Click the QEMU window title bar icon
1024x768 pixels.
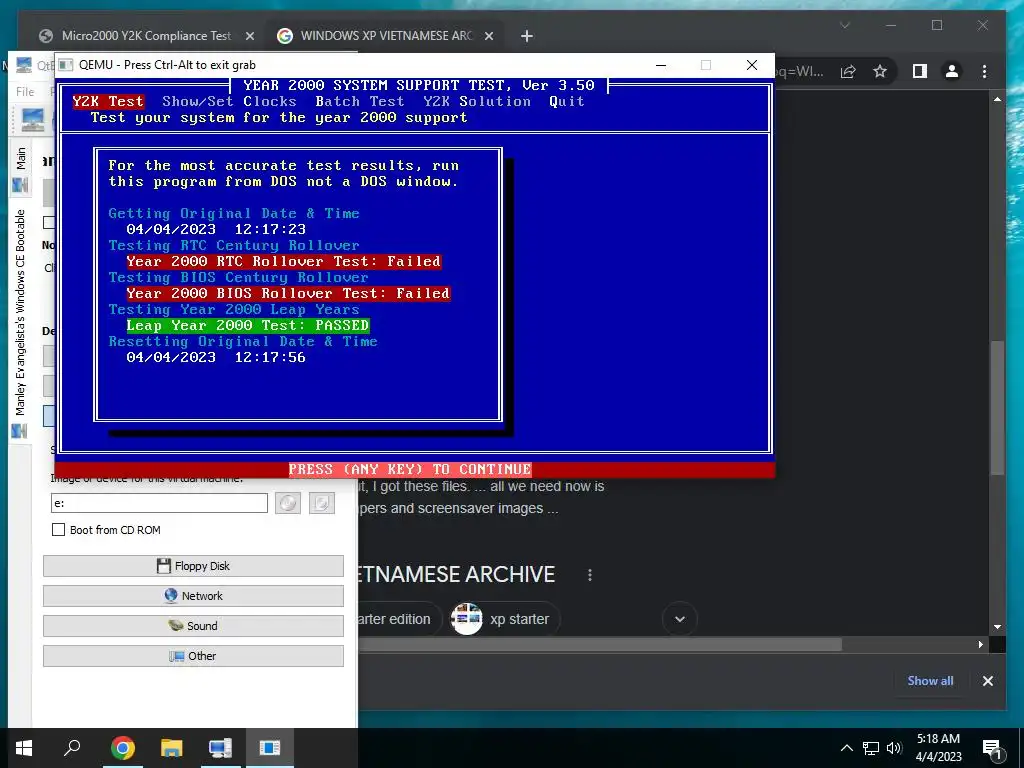65,65
